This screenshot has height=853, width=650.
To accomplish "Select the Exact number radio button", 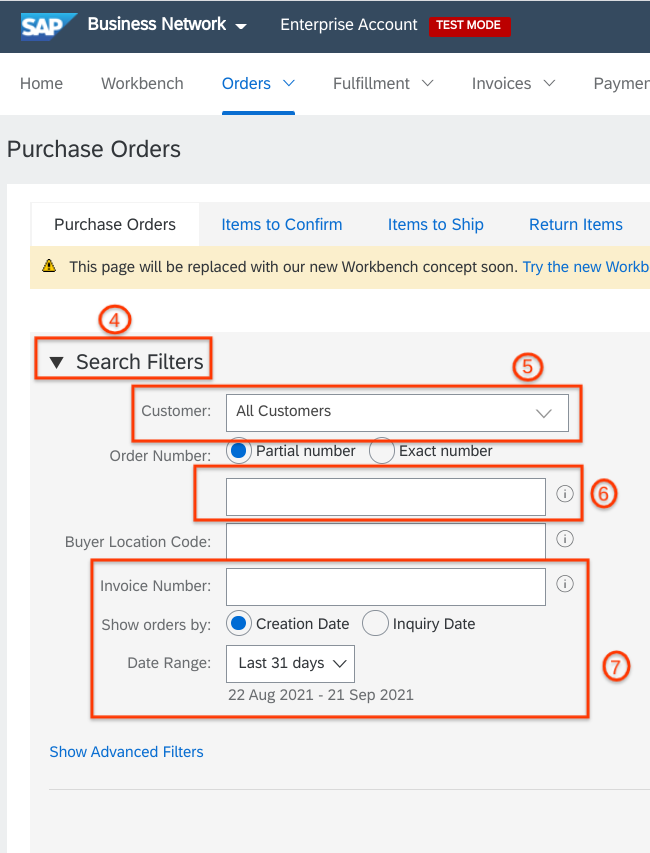I will click(381, 451).
